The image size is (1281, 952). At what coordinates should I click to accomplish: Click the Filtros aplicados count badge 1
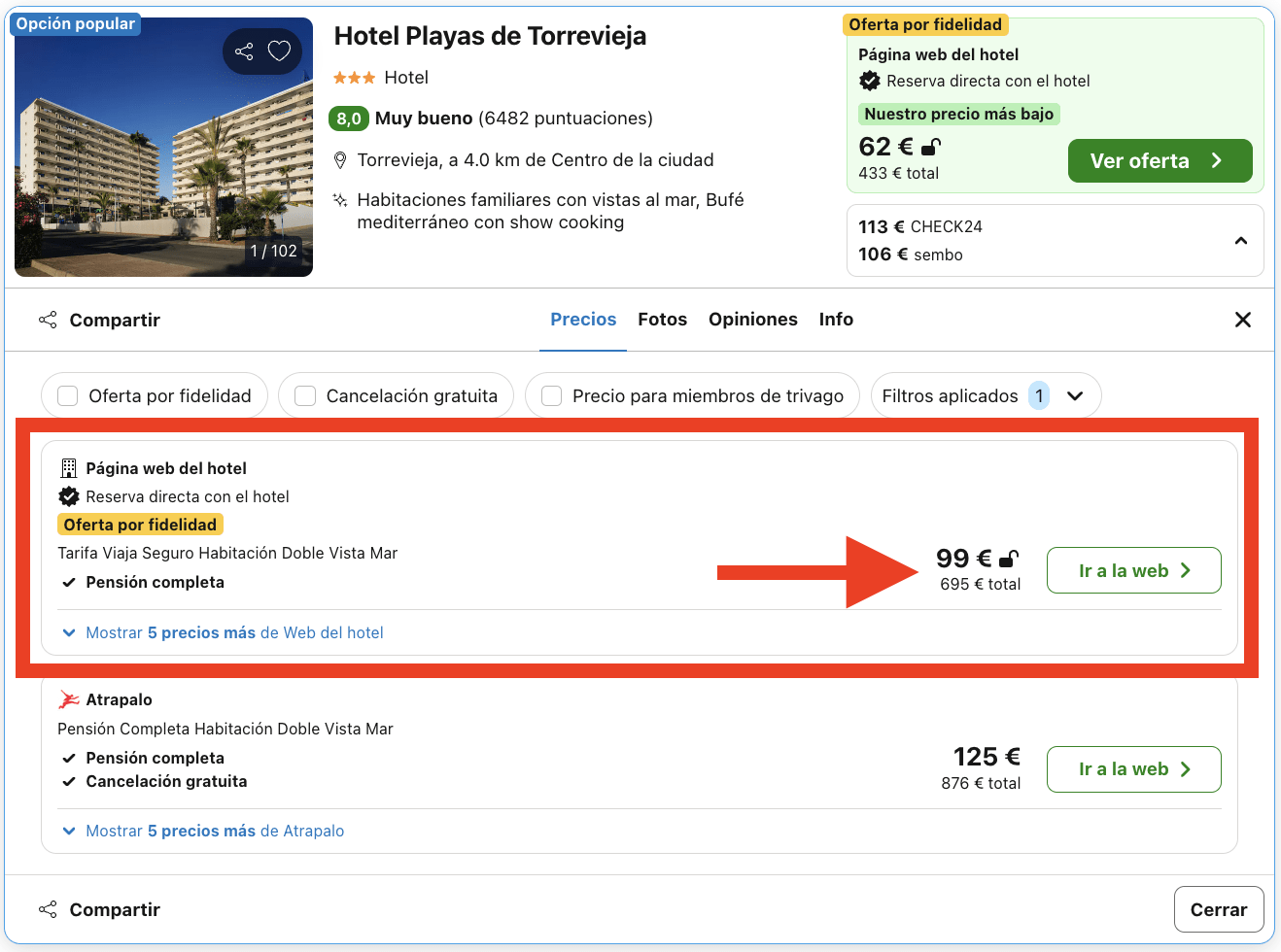(x=1039, y=396)
